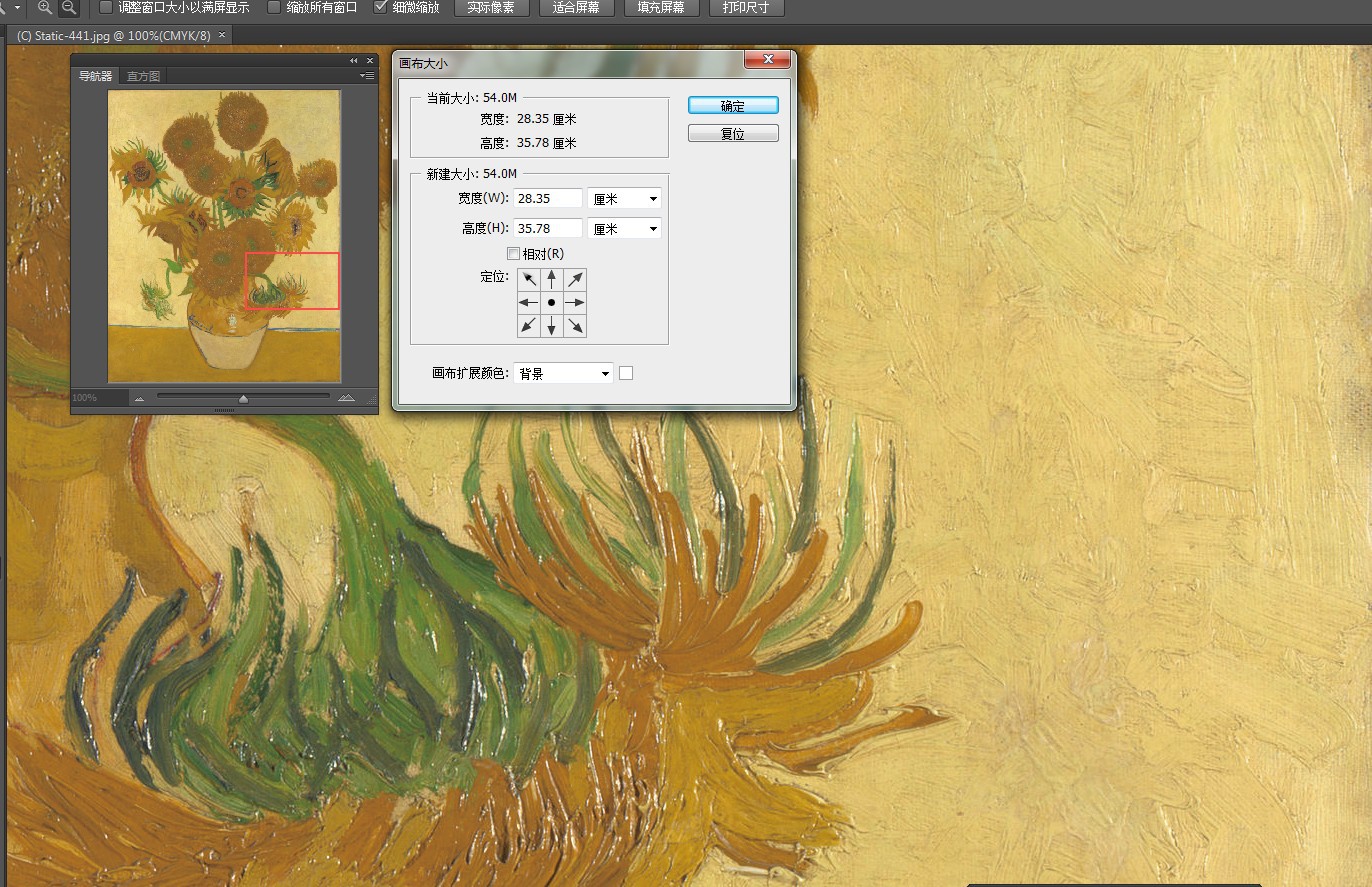This screenshot has width=1372, height=887.
Task: Click the 填充屏幕 button
Action: click(661, 8)
